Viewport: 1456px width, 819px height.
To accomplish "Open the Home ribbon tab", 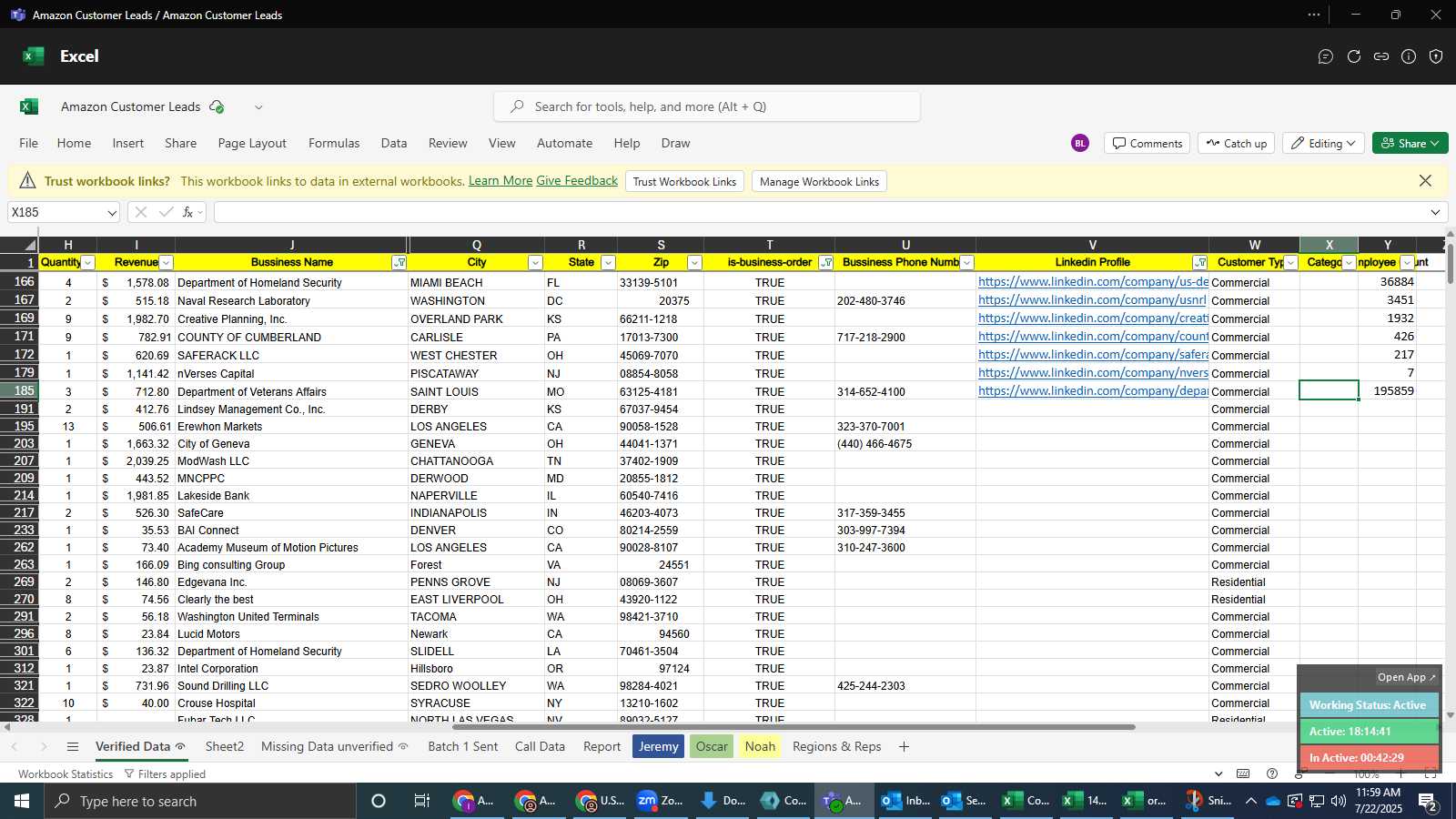I will 74,143.
